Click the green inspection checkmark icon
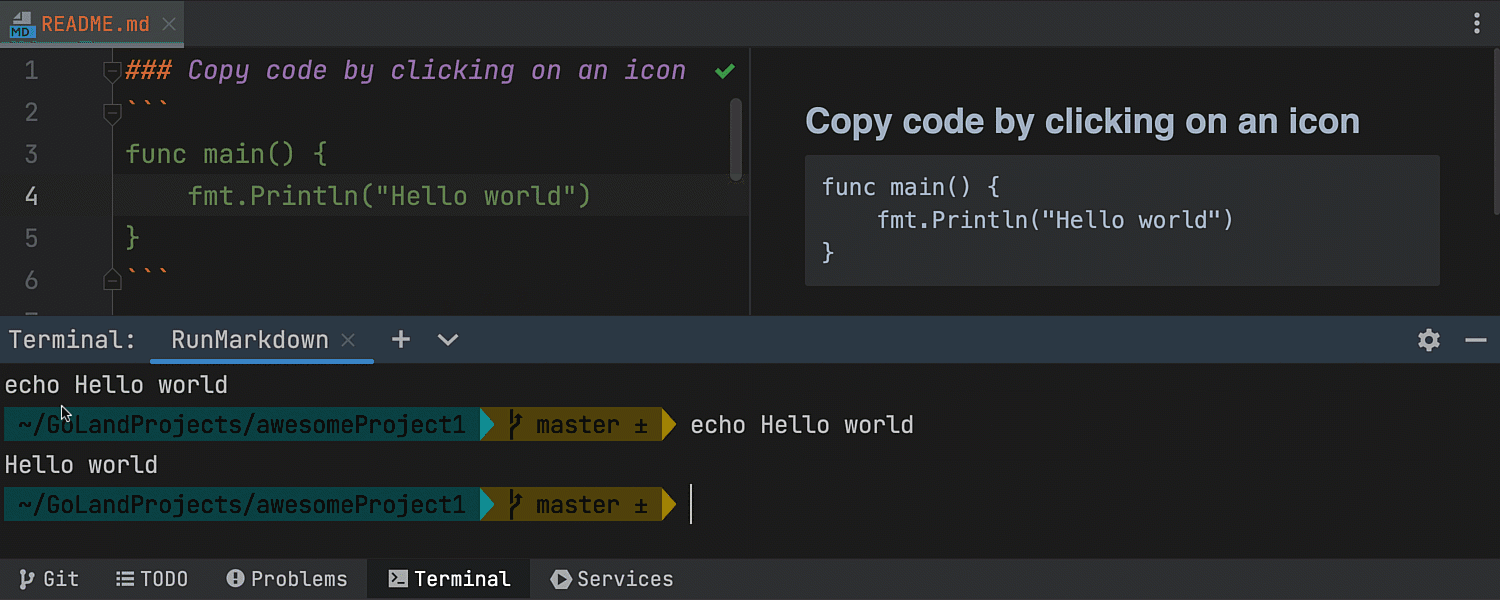Screen dimensions: 1500x600 [725, 71]
